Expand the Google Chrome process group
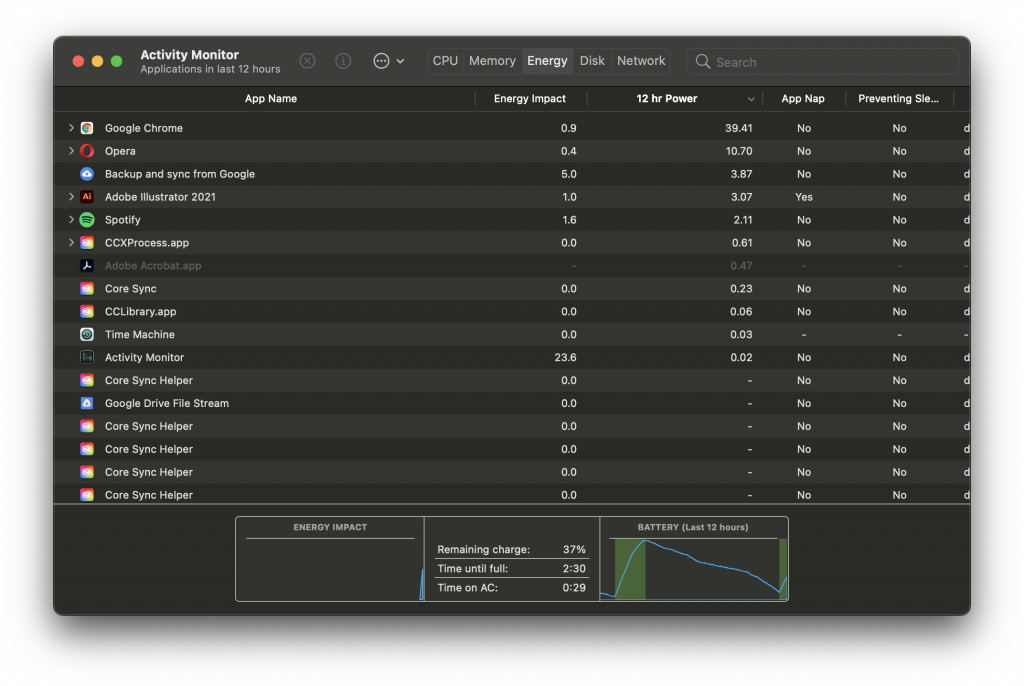Image resolution: width=1024 pixels, height=686 pixels. (x=71, y=128)
